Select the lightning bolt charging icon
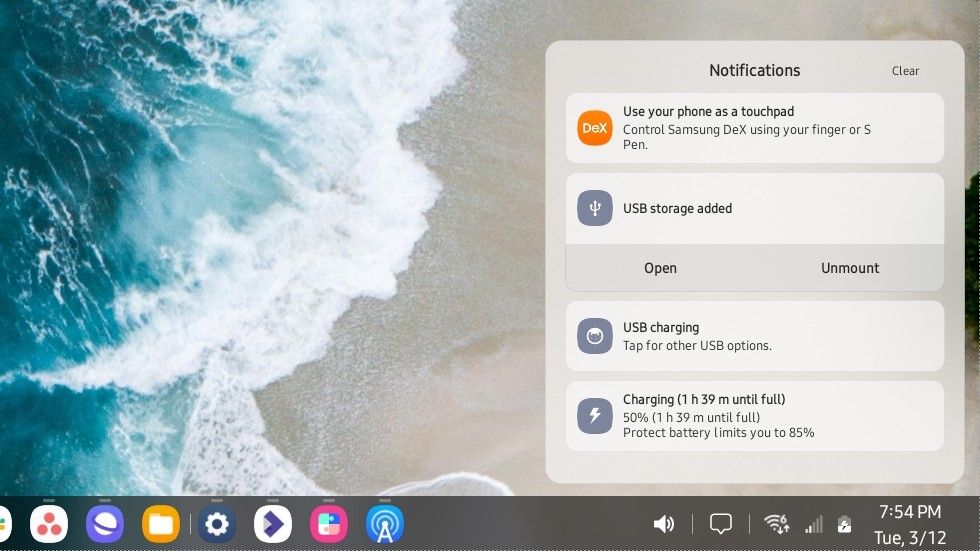980x551 pixels. click(594, 416)
